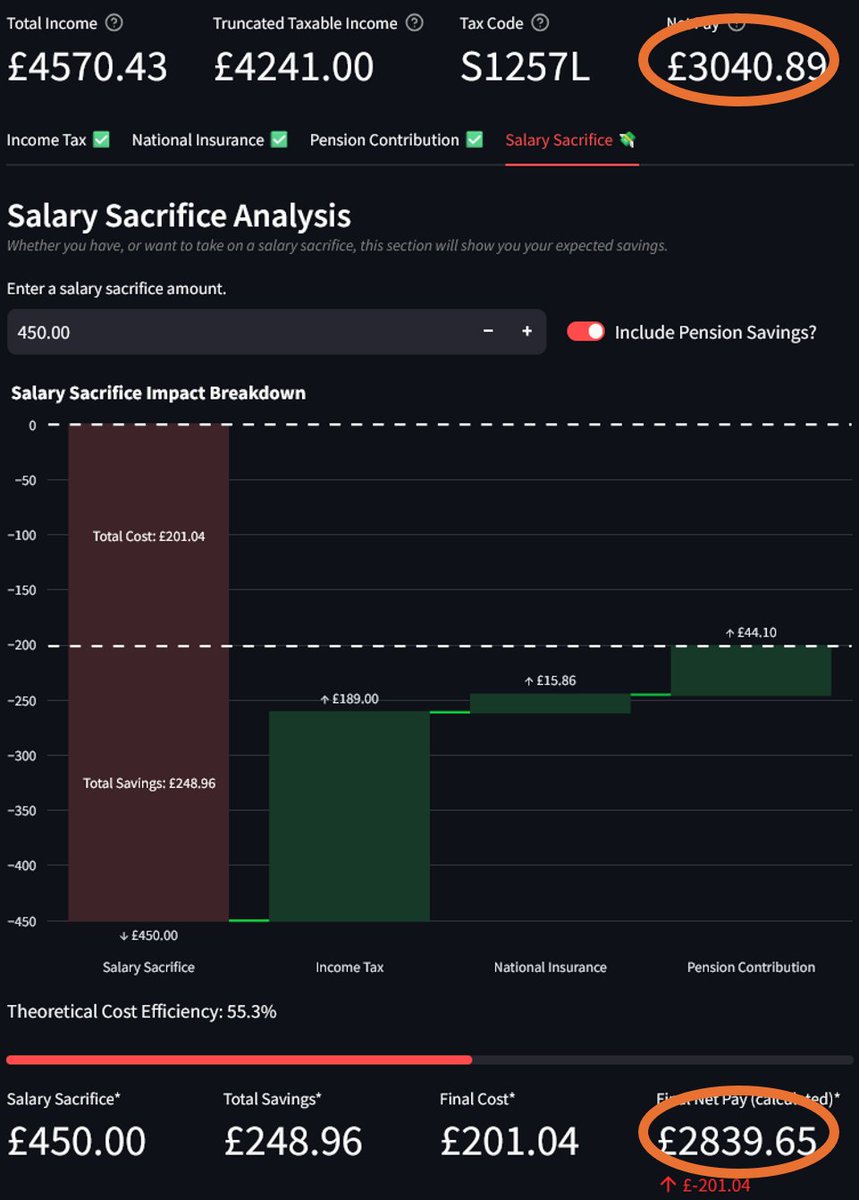This screenshot has width=859, height=1200.
Task: Click the Pension Contribution bar in the chart
Action: point(751,670)
